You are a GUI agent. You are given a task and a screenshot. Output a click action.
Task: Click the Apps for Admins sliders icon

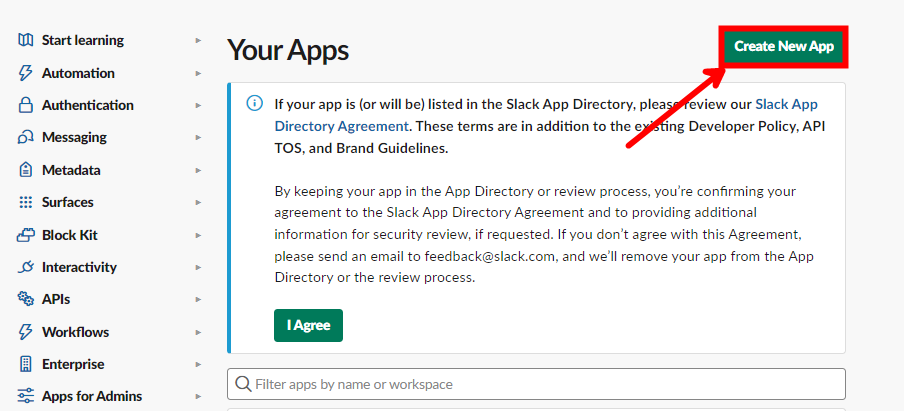[x=25, y=396]
